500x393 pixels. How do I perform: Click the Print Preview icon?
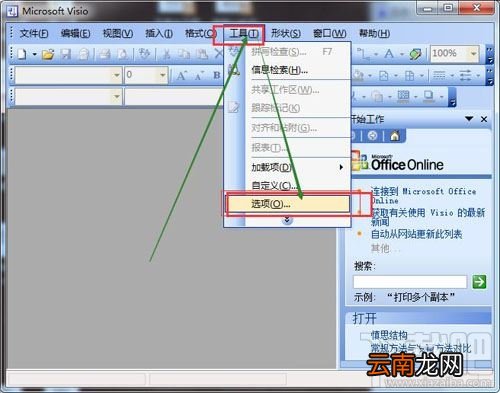(123, 54)
